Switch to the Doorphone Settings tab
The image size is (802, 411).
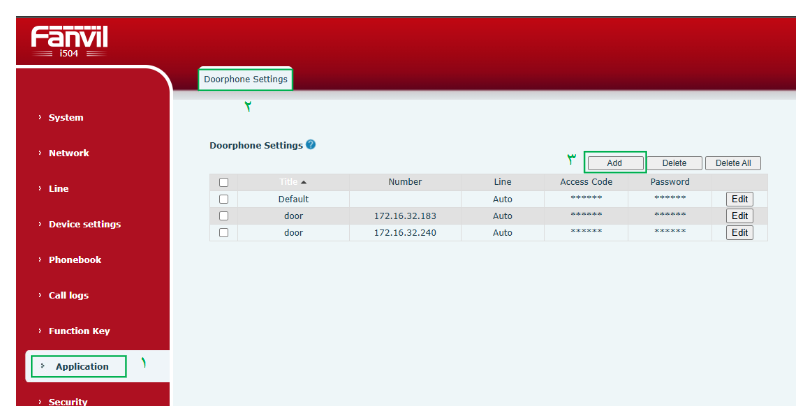tap(246, 79)
